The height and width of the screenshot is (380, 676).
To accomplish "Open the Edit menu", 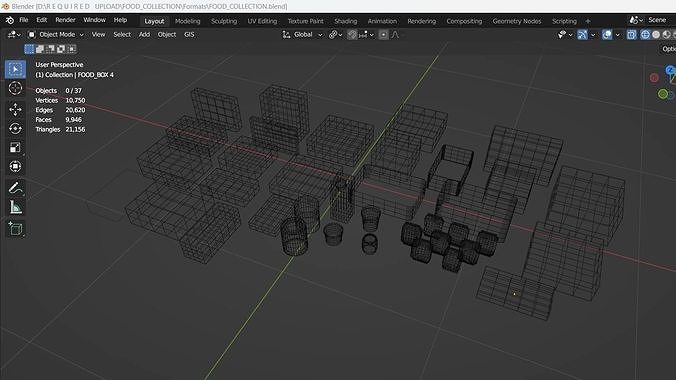I will [42, 20].
